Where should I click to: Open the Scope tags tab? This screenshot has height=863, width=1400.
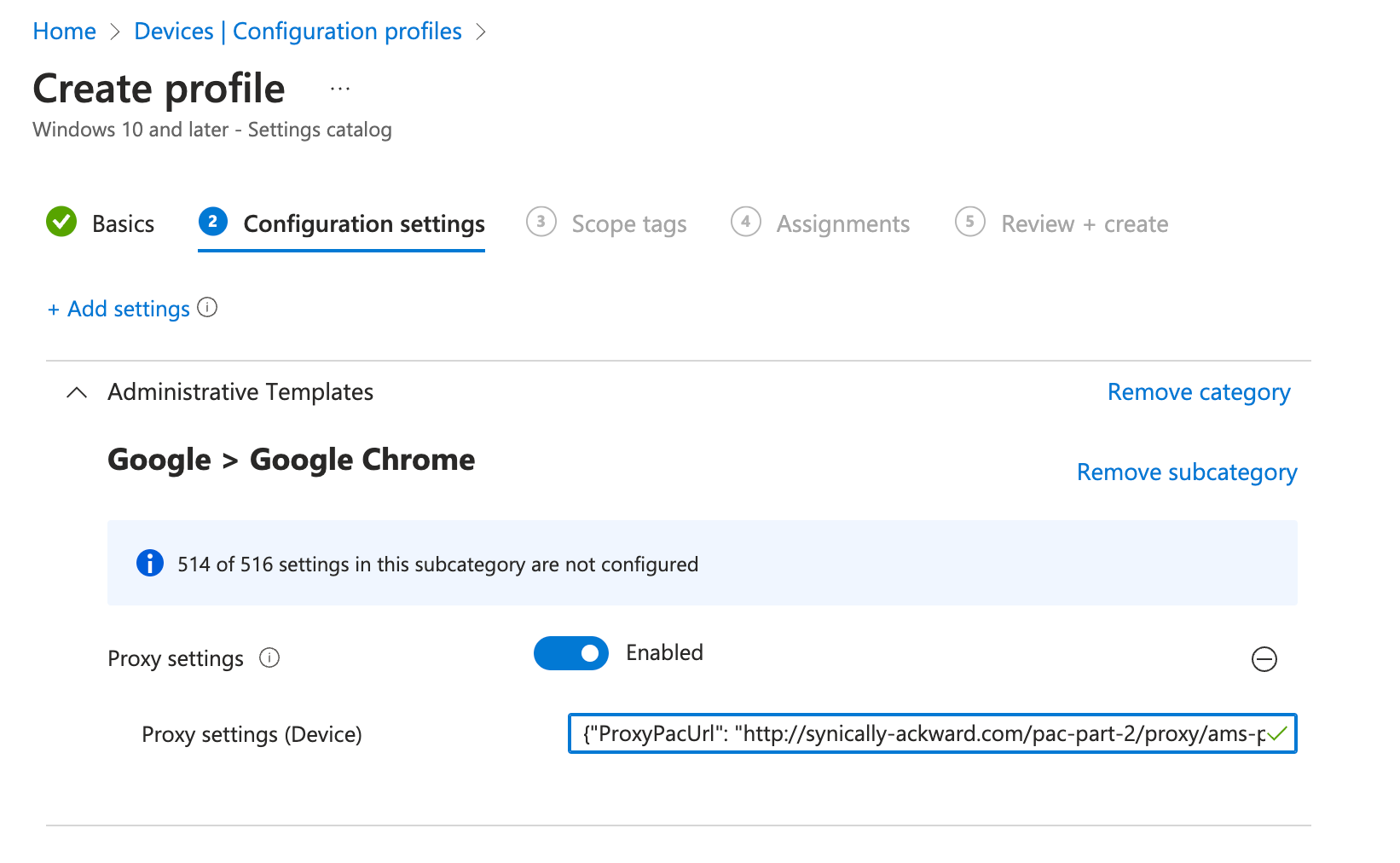click(x=628, y=223)
